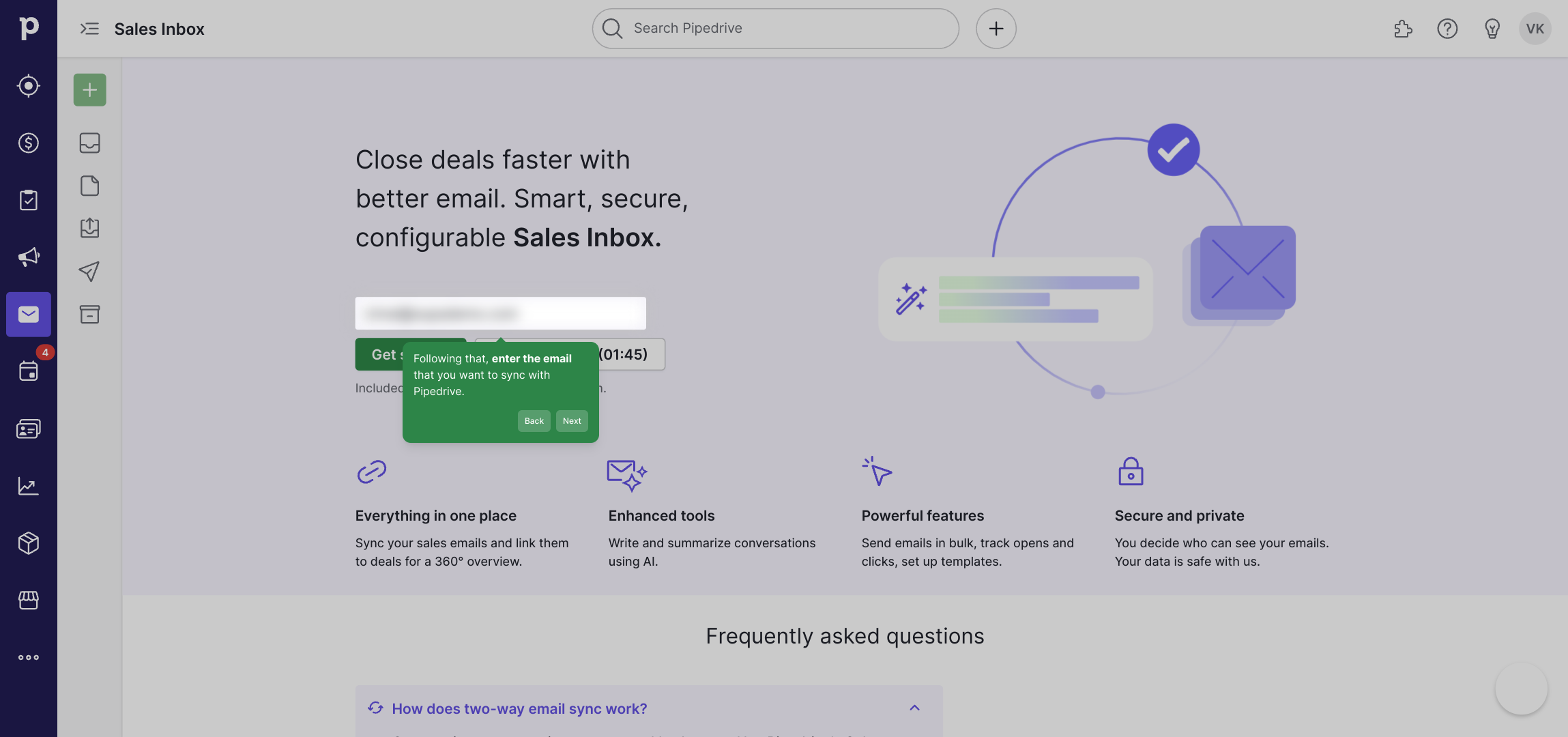Open Products from the box icon
This screenshot has height=737, width=1568.
pyautogui.click(x=29, y=543)
